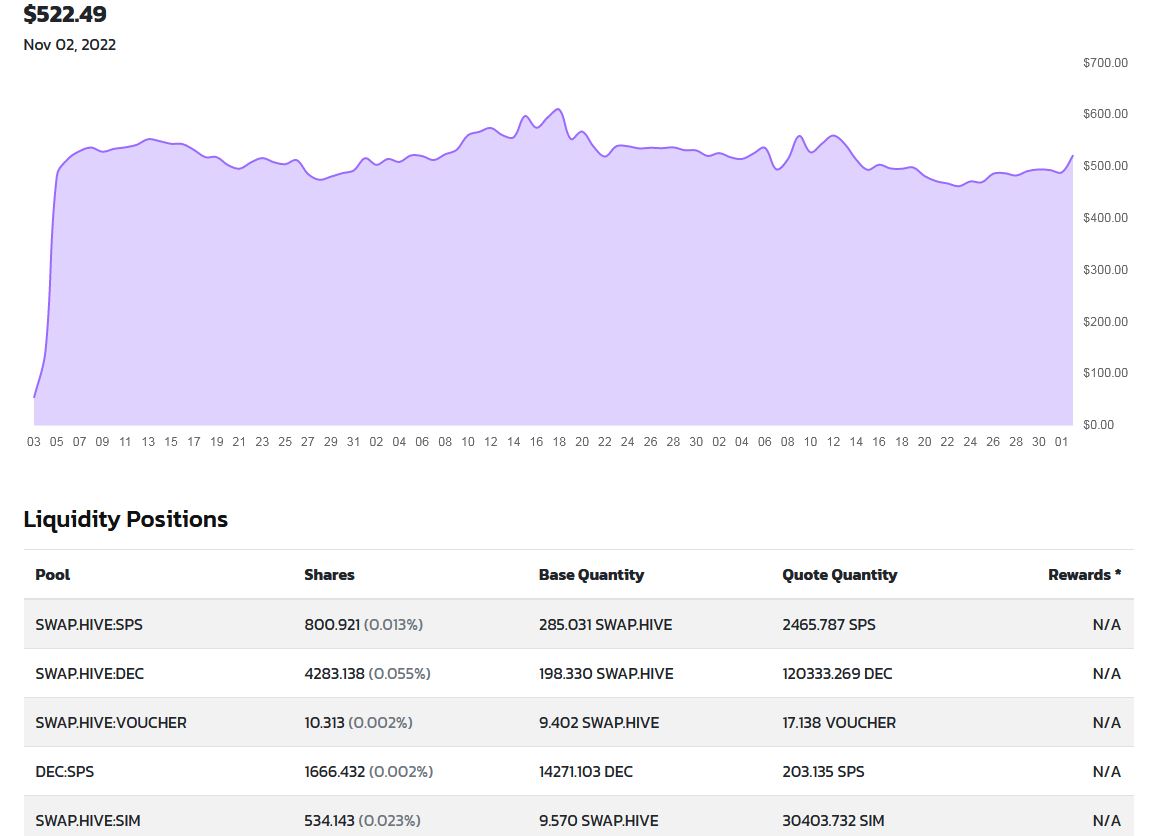The width and height of the screenshot is (1155, 836).
Task: Select quote quantity "2465.787 SPS"
Action: (x=829, y=625)
